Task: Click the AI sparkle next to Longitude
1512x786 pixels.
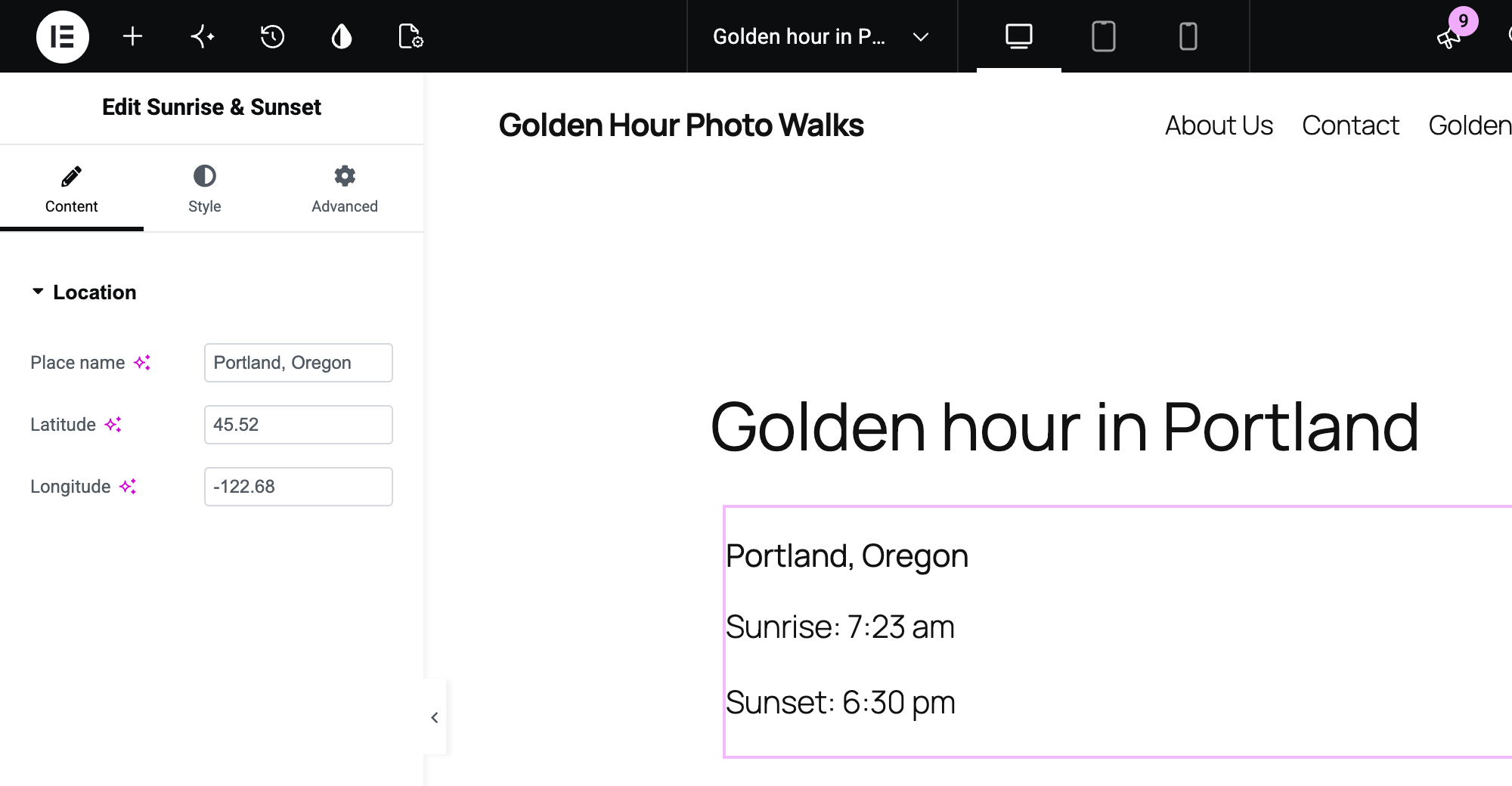Action: click(128, 487)
